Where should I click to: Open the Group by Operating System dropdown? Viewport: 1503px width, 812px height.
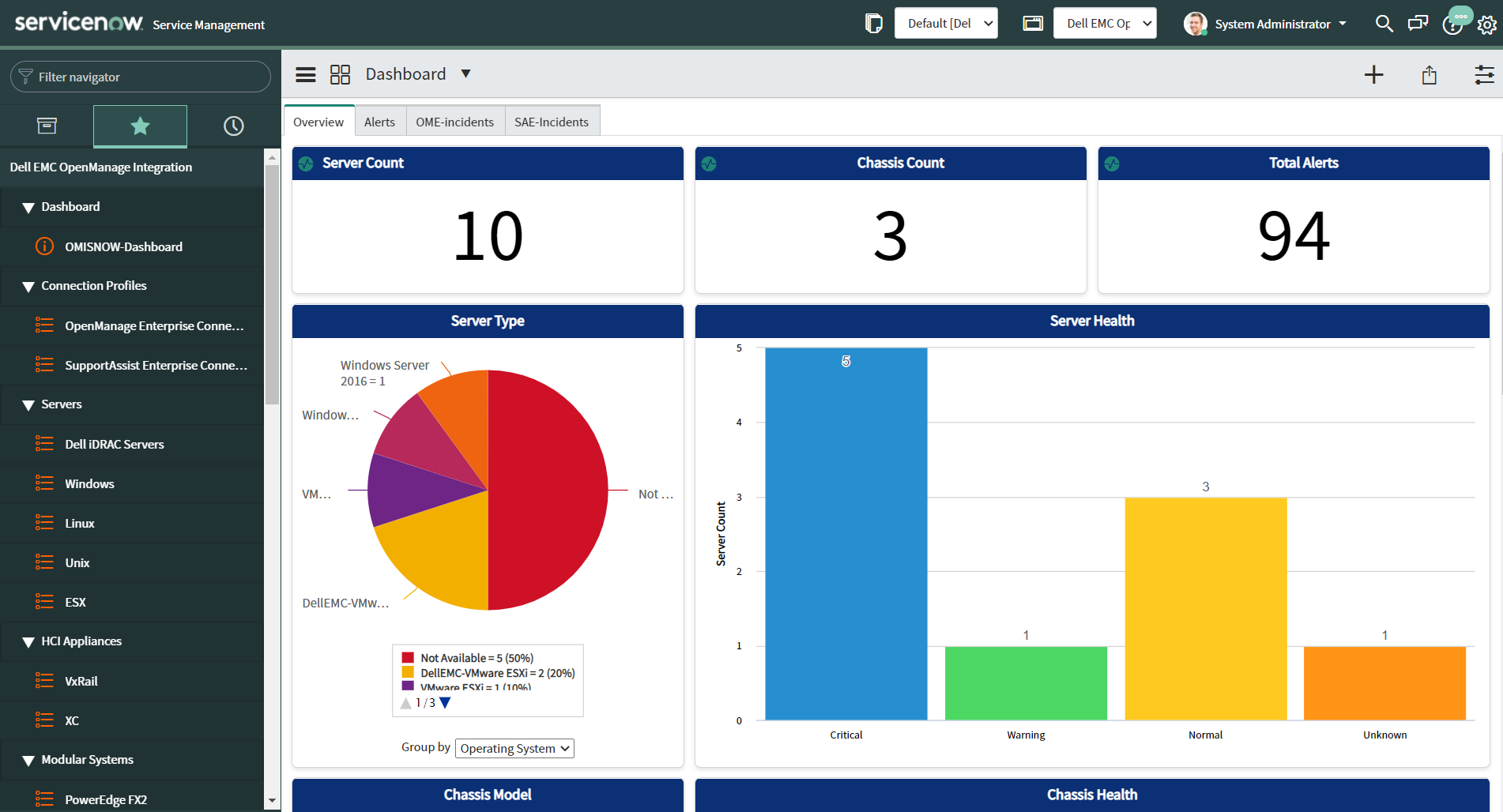coord(514,748)
